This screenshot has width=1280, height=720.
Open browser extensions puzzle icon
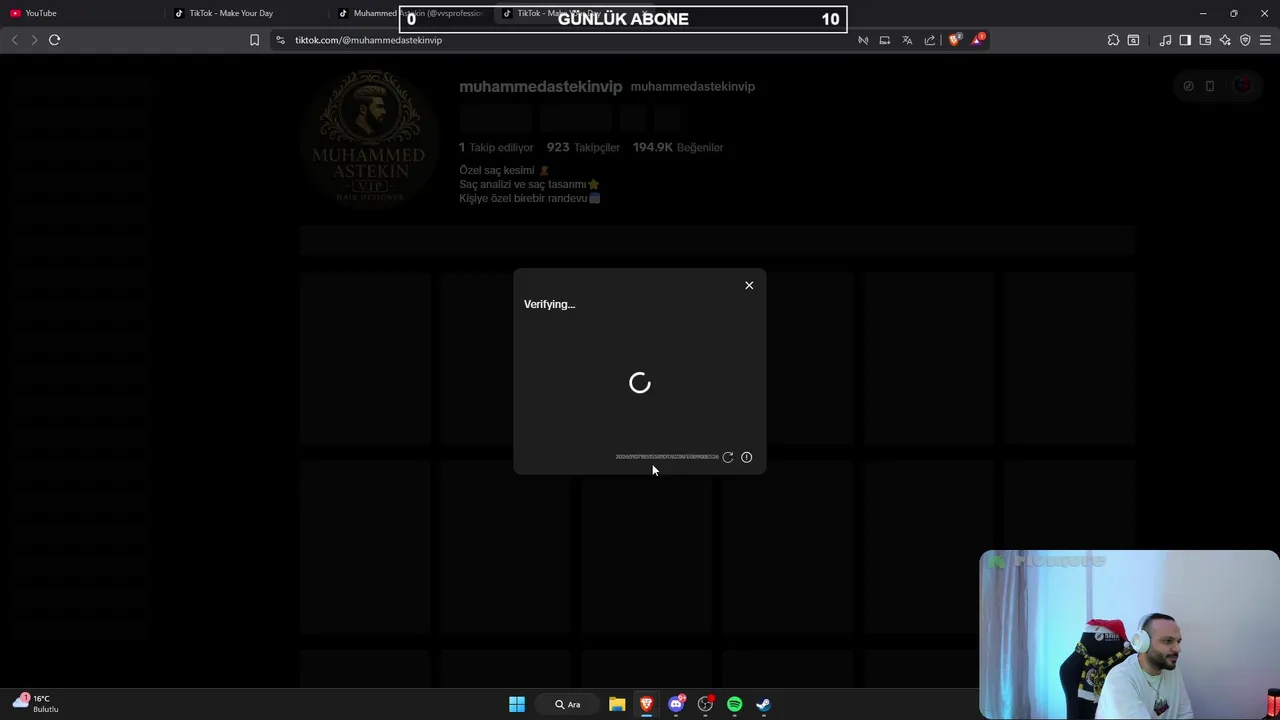coord(1113,40)
